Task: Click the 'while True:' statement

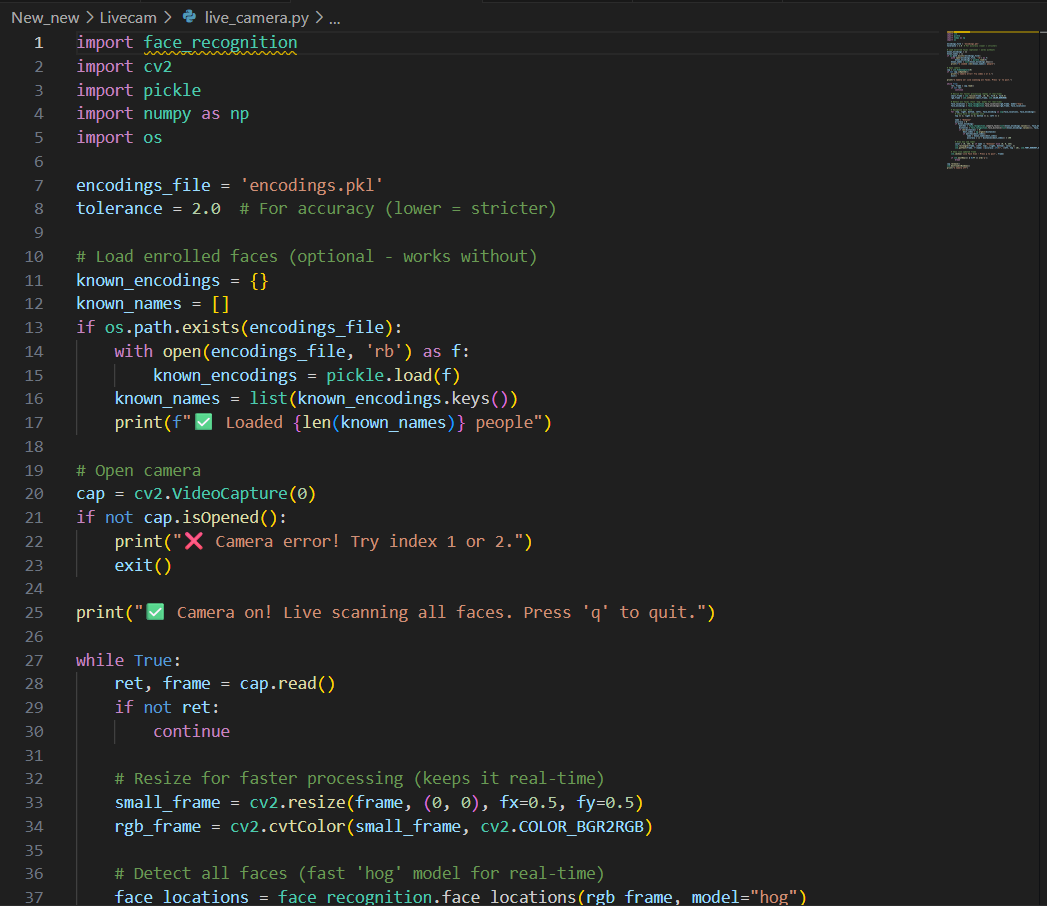Action: pos(129,660)
